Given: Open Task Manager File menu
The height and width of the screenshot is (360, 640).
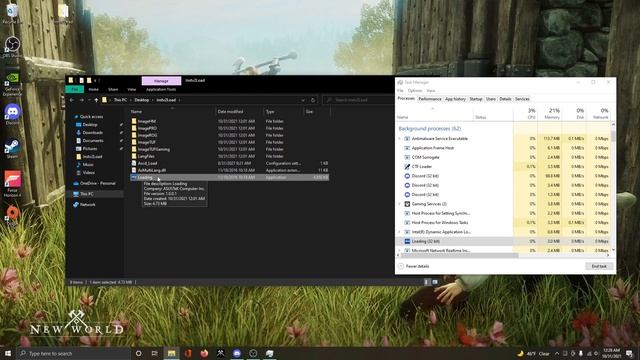Looking at the screenshot, I should tap(400, 91).
